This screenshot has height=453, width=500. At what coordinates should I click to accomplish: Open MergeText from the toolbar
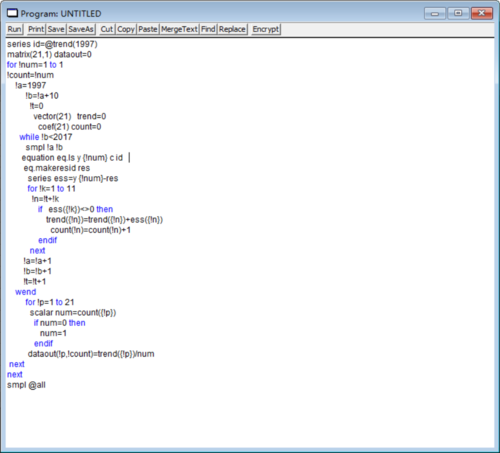[x=179, y=29]
